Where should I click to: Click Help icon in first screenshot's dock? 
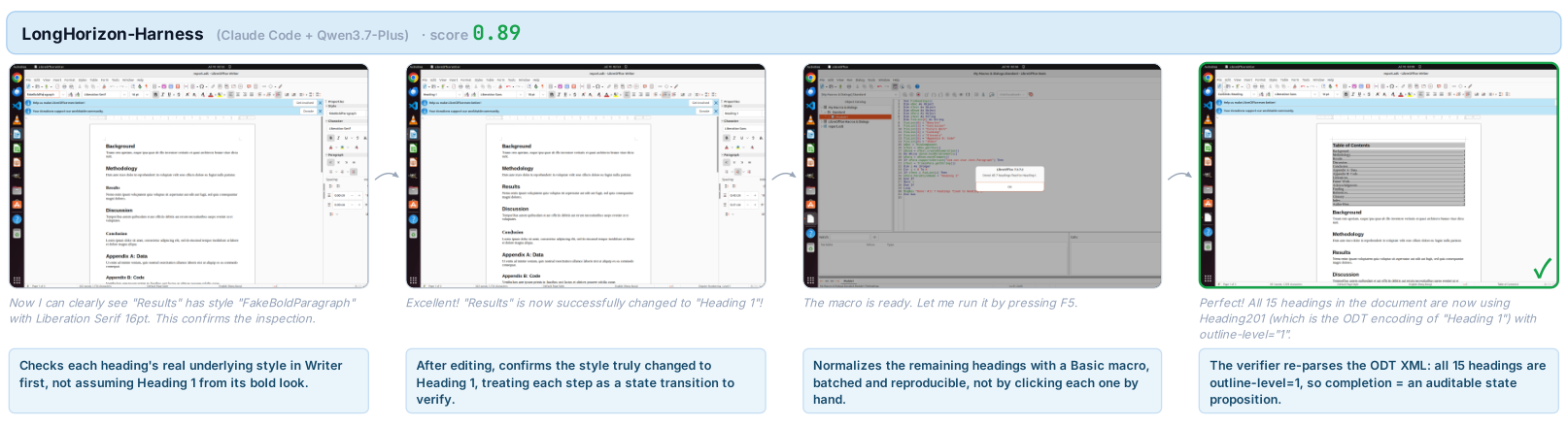[17, 218]
